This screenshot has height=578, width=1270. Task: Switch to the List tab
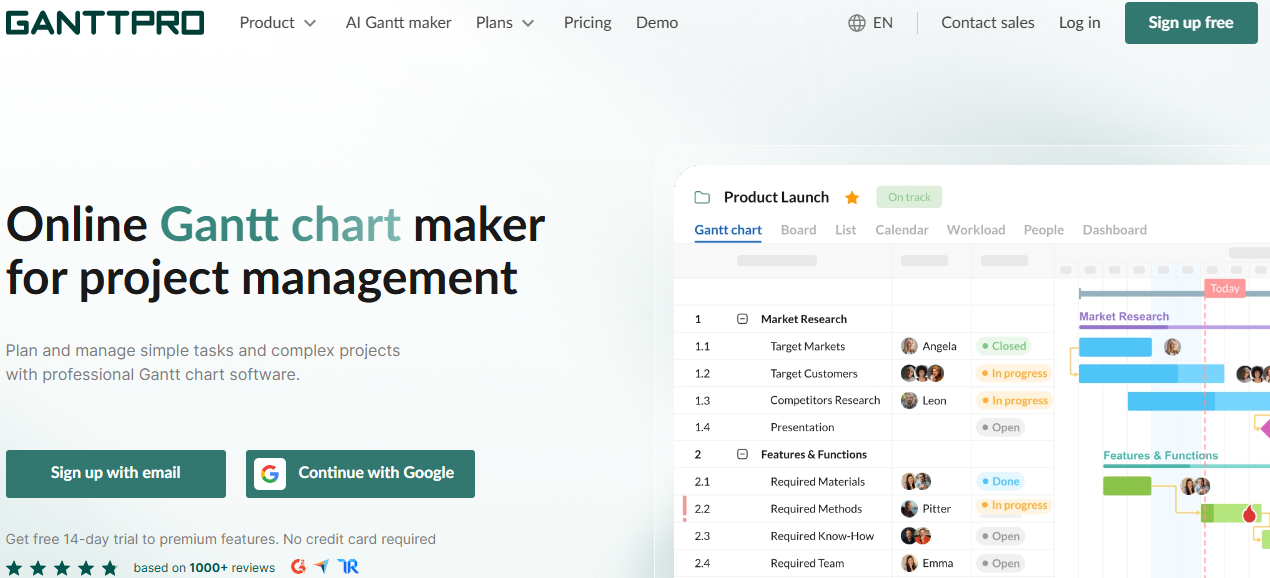pos(846,230)
